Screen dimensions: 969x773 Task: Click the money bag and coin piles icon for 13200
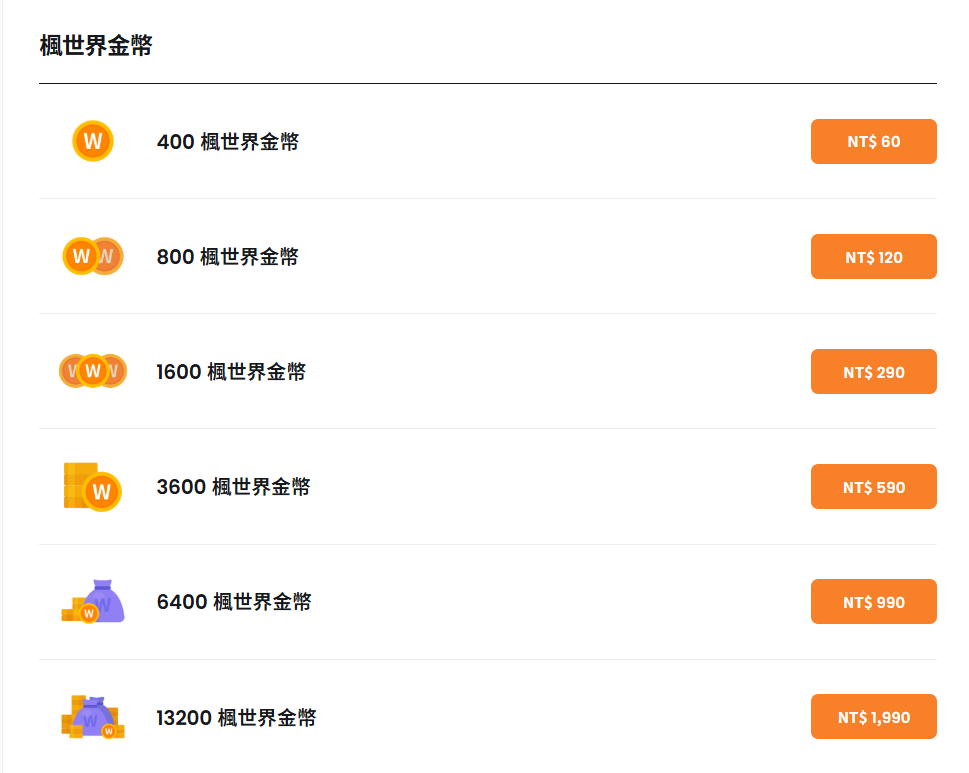(x=93, y=717)
